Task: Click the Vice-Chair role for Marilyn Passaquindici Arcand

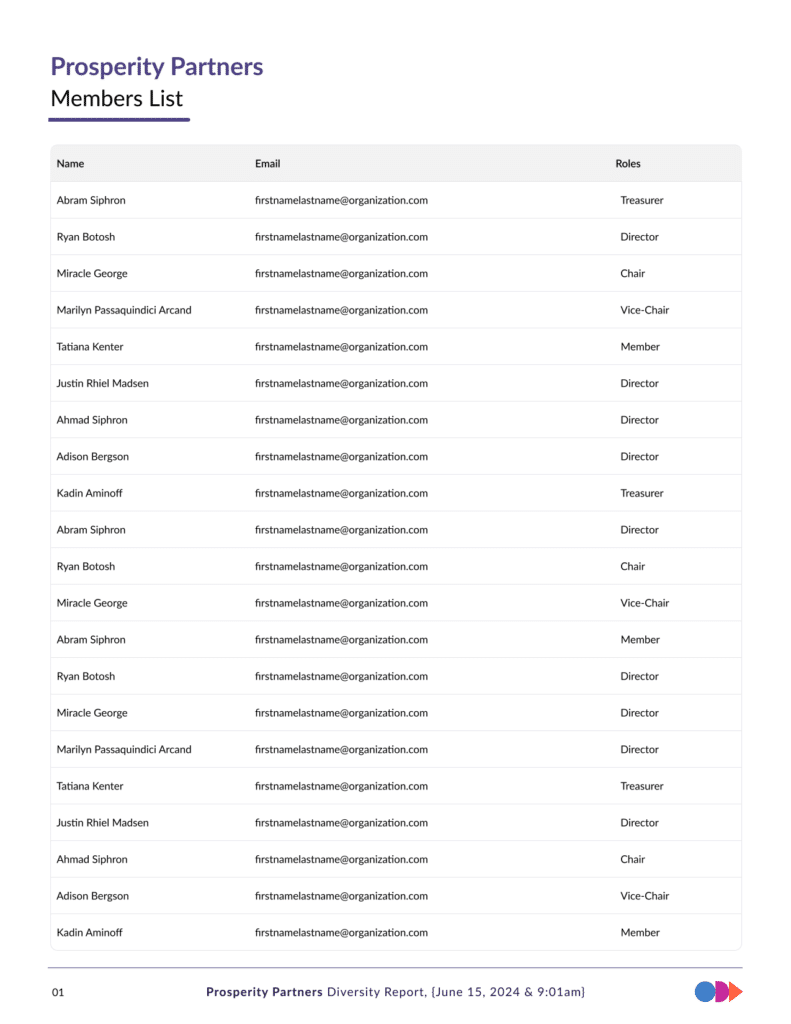Action: pyautogui.click(x=644, y=310)
